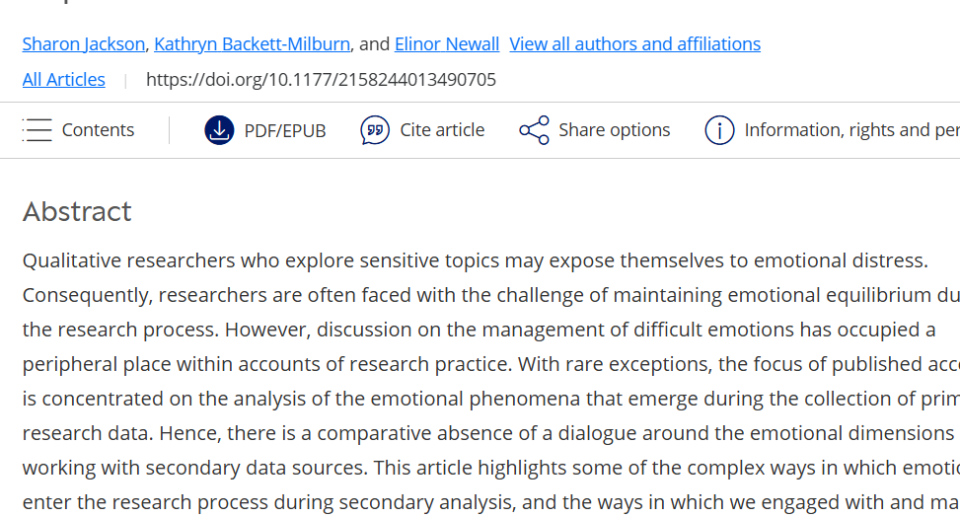Open Share options text label

pos(614,130)
